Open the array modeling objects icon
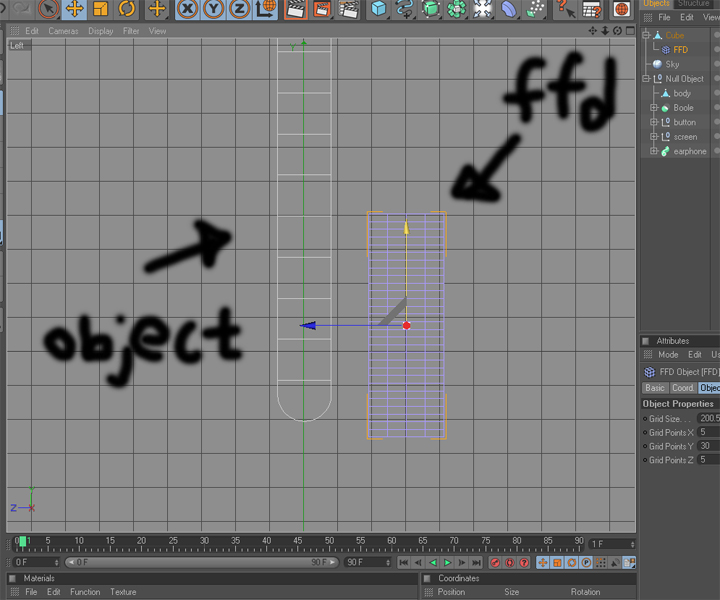This screenshot has height=600, width=720. [456, 9]
